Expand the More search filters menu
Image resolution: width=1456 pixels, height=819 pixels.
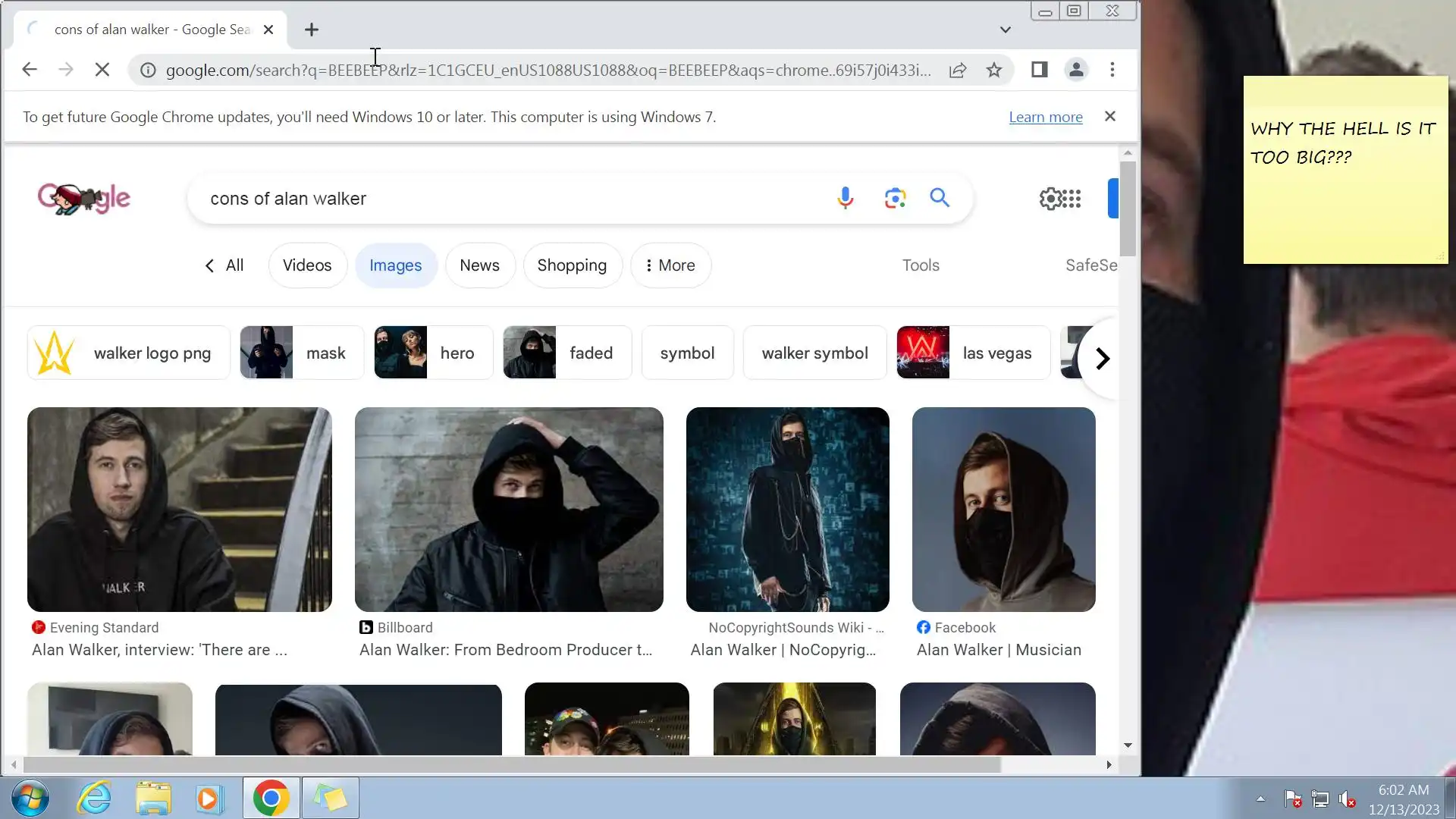click(x=670, y=265)
